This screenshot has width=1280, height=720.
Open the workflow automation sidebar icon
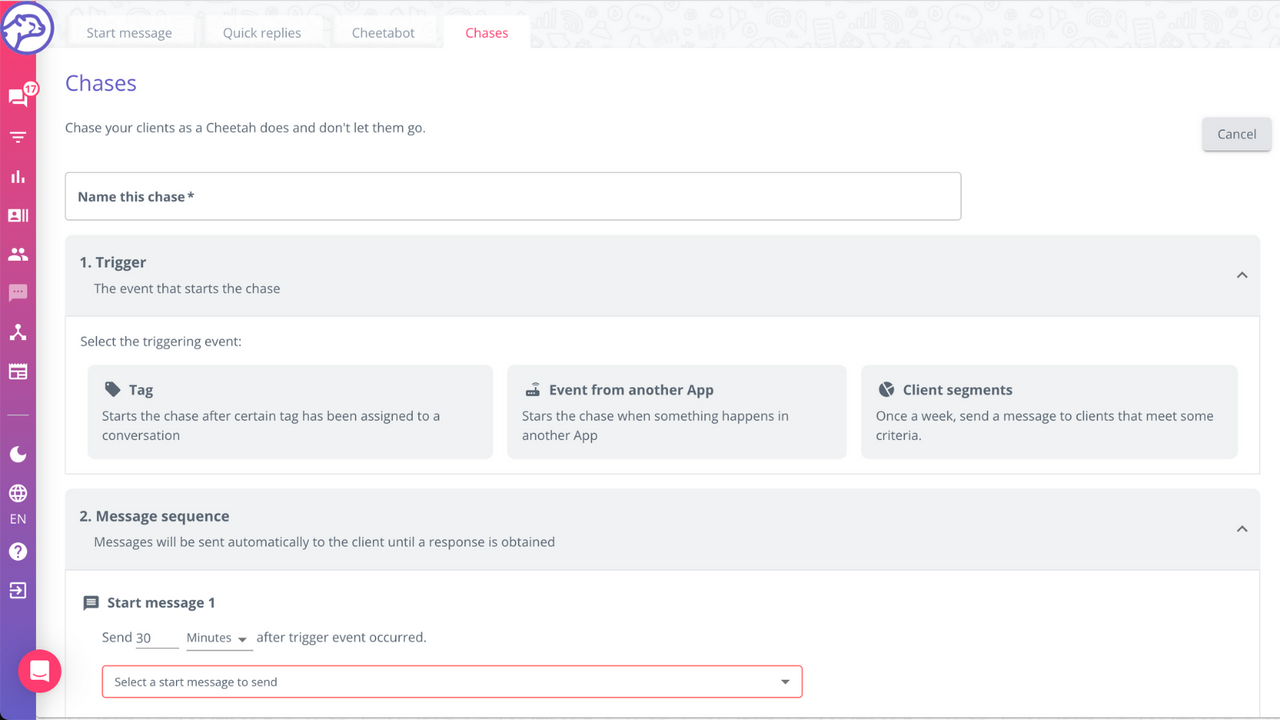[x=18, y=332]
